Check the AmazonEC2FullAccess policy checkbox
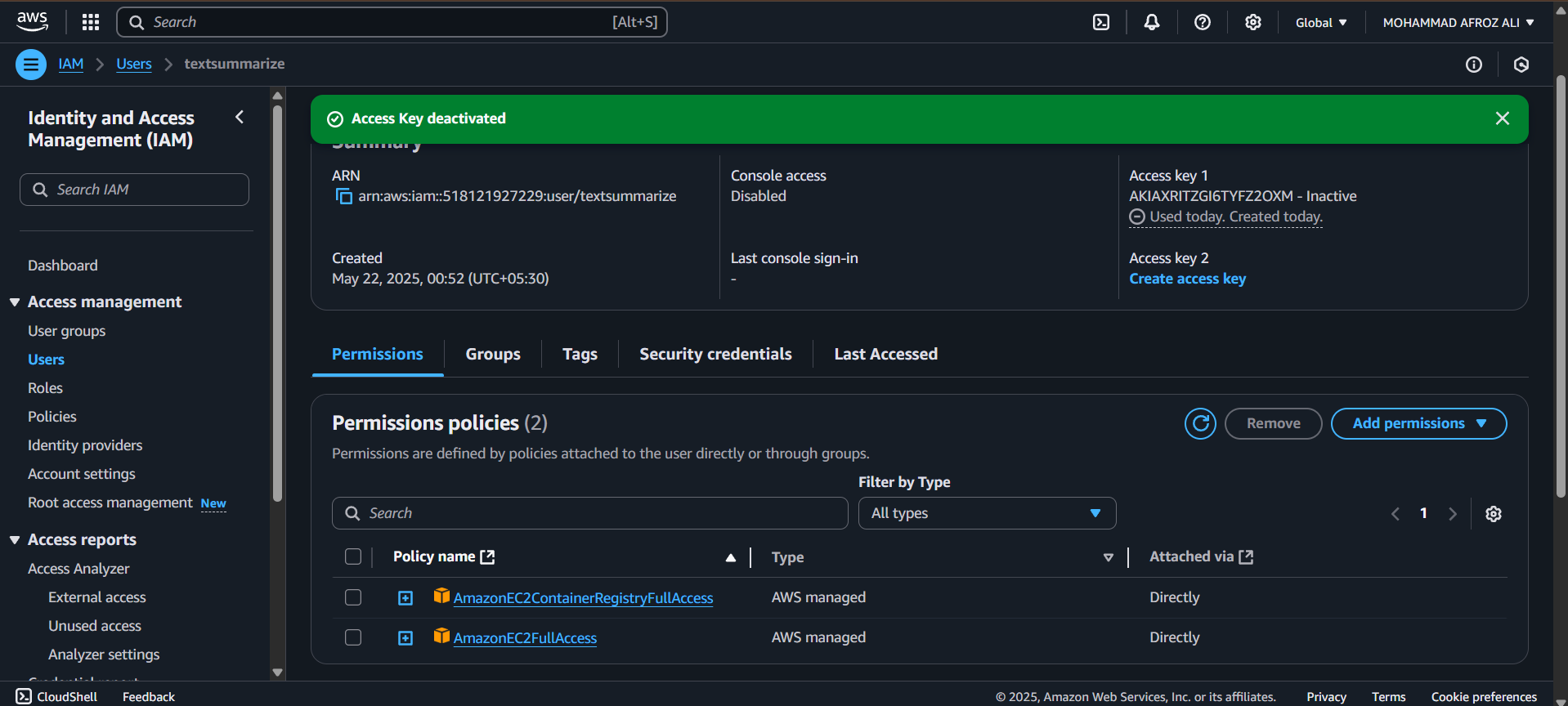Image resolution: width=1568 pixels, height=706 pixels. coord(353,637)
